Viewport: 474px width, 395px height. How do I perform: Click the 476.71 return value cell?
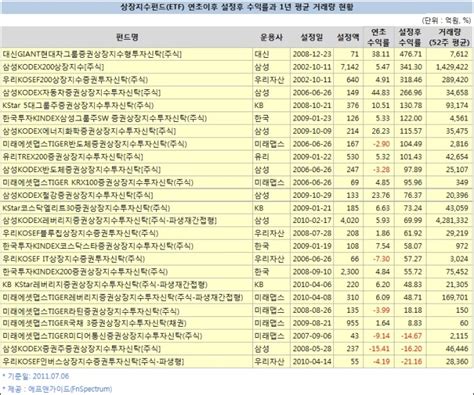411,54
